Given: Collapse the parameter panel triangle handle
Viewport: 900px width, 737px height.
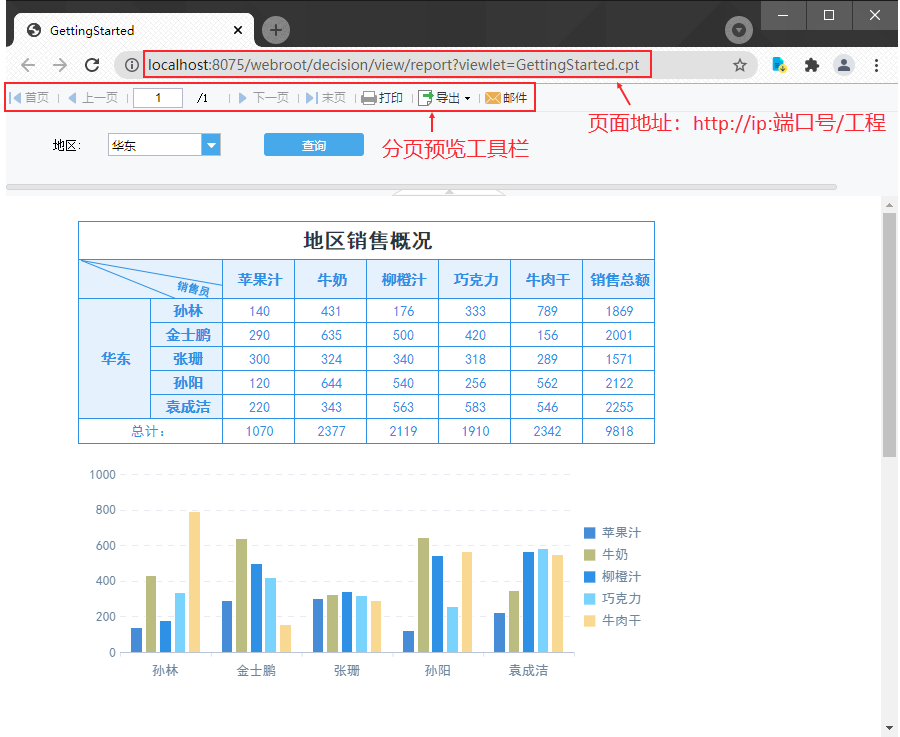Looking at the screenshot, I should tap(448, 191).
